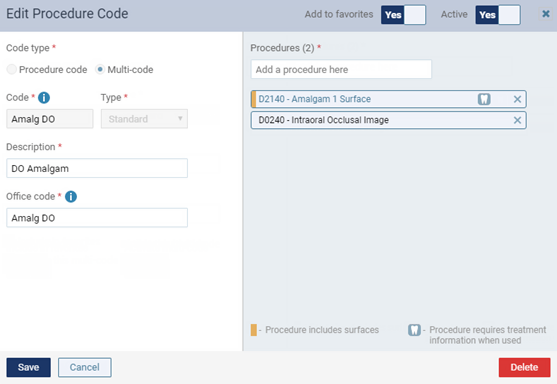
Task: Click the tooth legend icon at bottom
Action: pyautogui.click(x=414, y=330)
